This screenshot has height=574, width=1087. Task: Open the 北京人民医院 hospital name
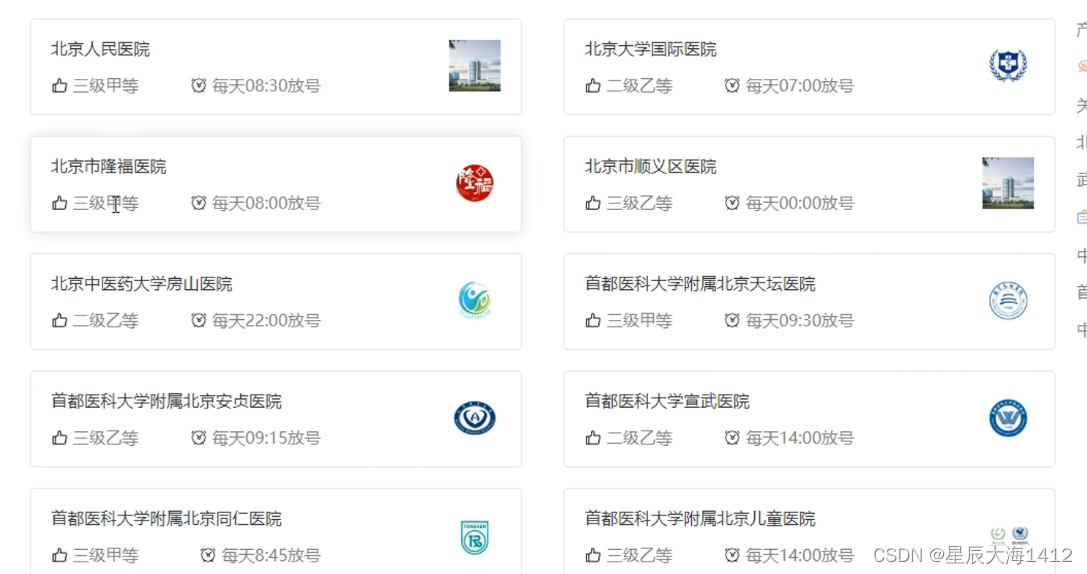coord(101,49)
